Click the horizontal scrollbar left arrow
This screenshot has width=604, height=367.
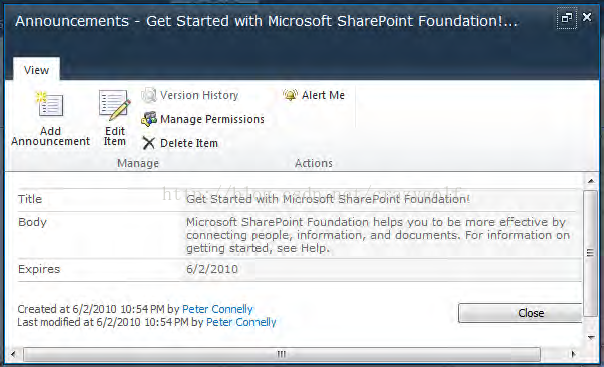pyautogui.click(x=13, y=354)
